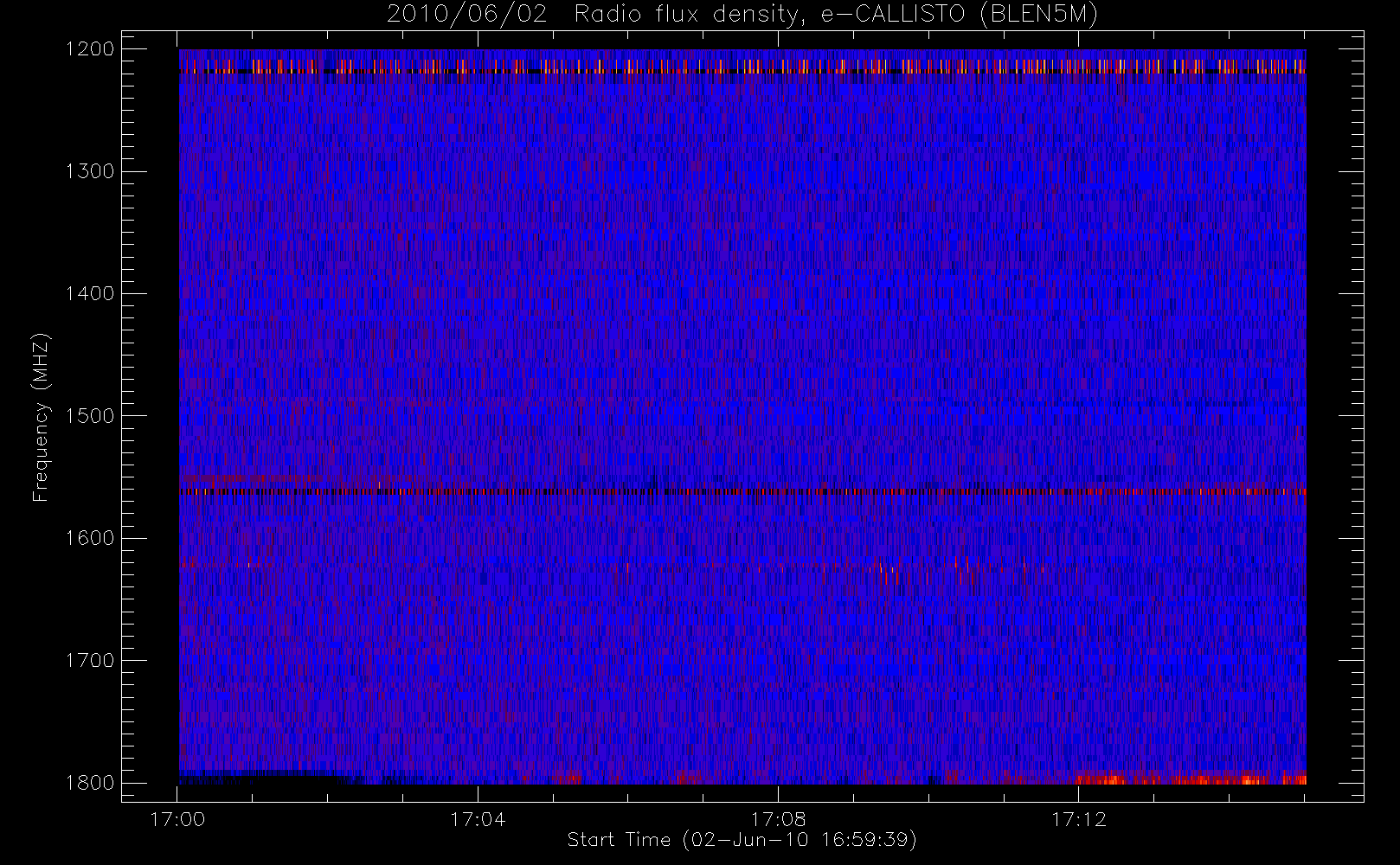
Task: Select the 1700 frequency tick label
Action: tap(90, 661)
